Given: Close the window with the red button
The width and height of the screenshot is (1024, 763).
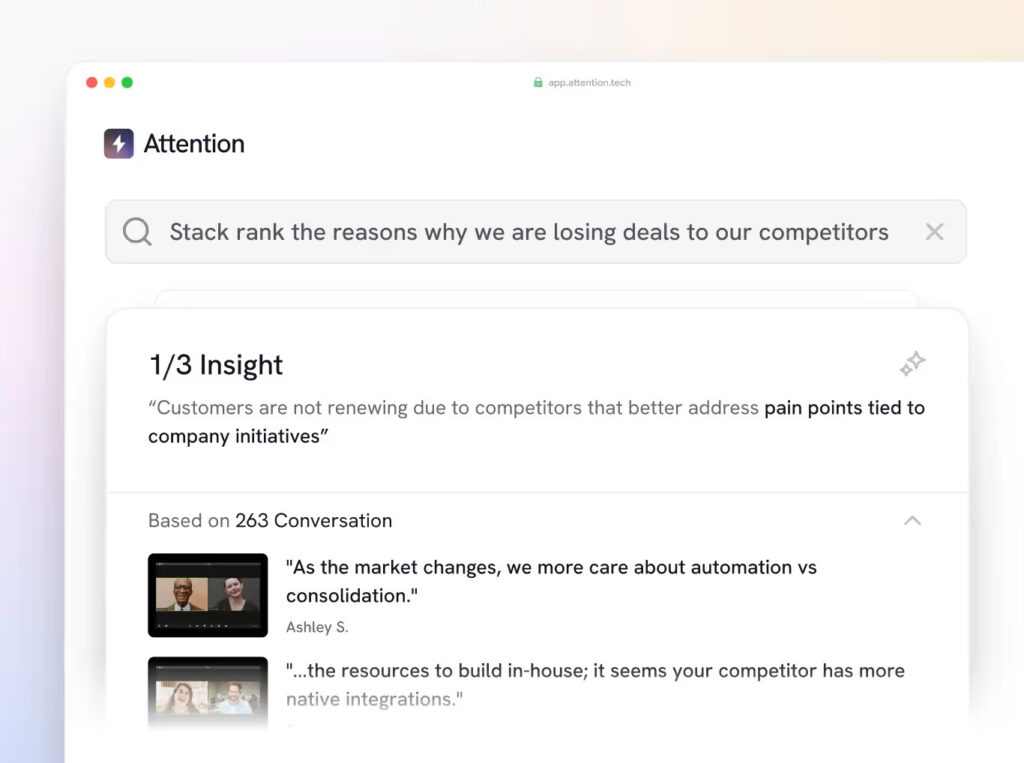Looking at the screenshot, I should [x=92, y=83].
